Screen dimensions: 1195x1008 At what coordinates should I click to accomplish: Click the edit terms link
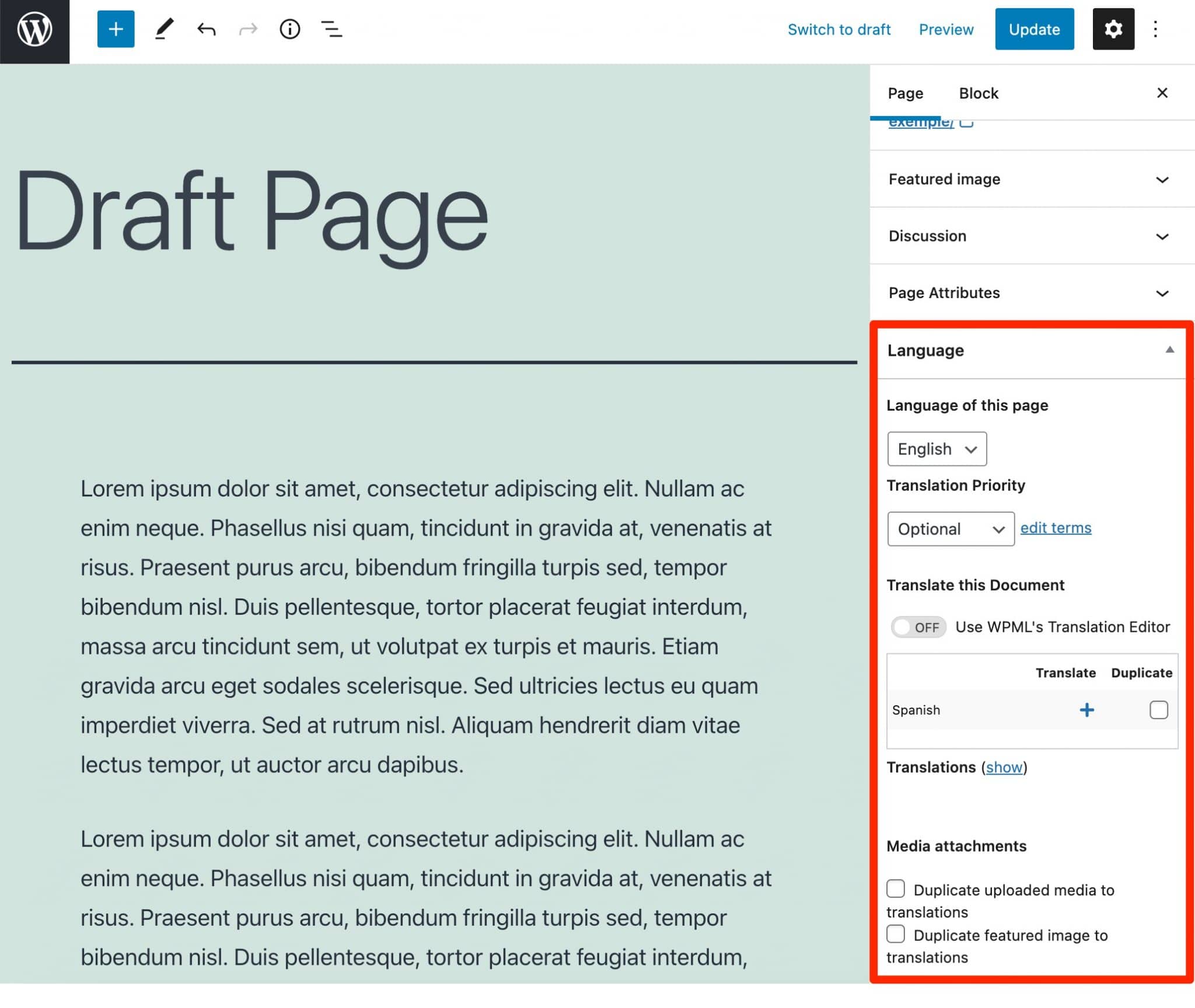1054,527
